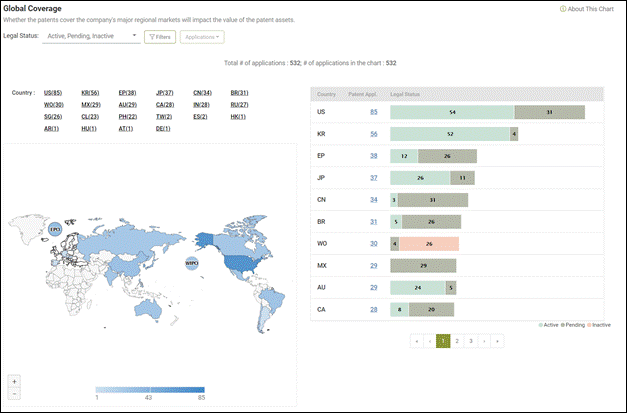Viewport: 627px width, 413px height.
Task: Select the CL(23) country link
Action: [90, 117]
